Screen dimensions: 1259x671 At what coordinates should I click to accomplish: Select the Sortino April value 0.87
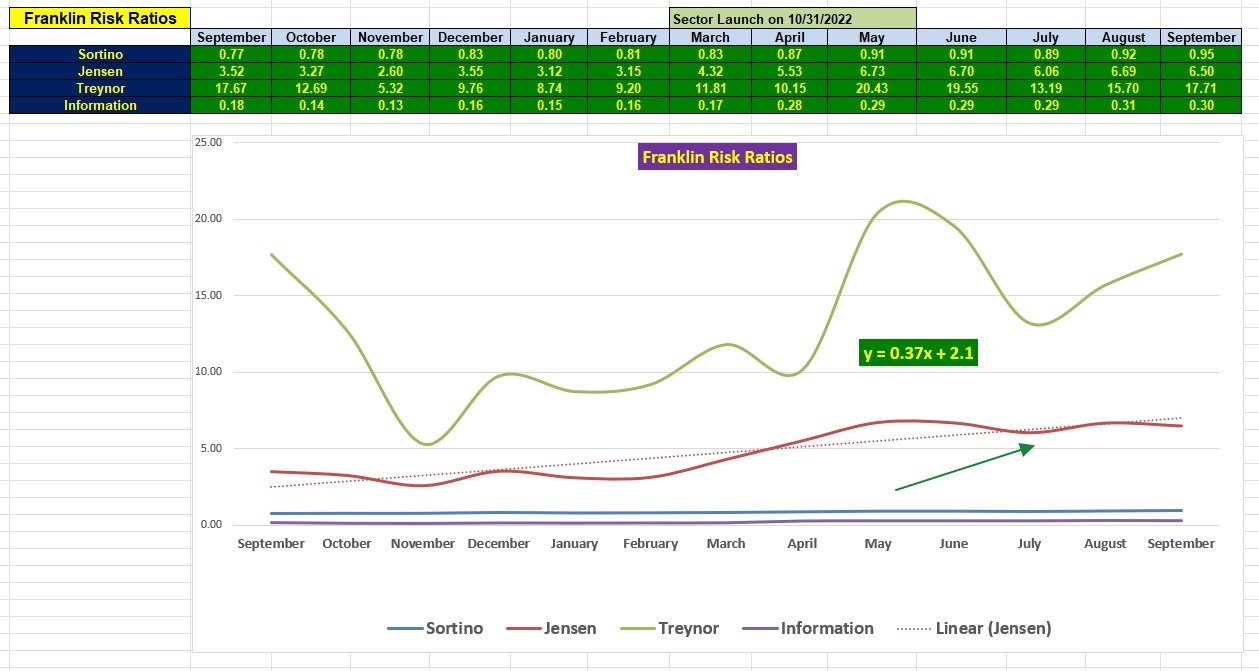tap(788, 54)
